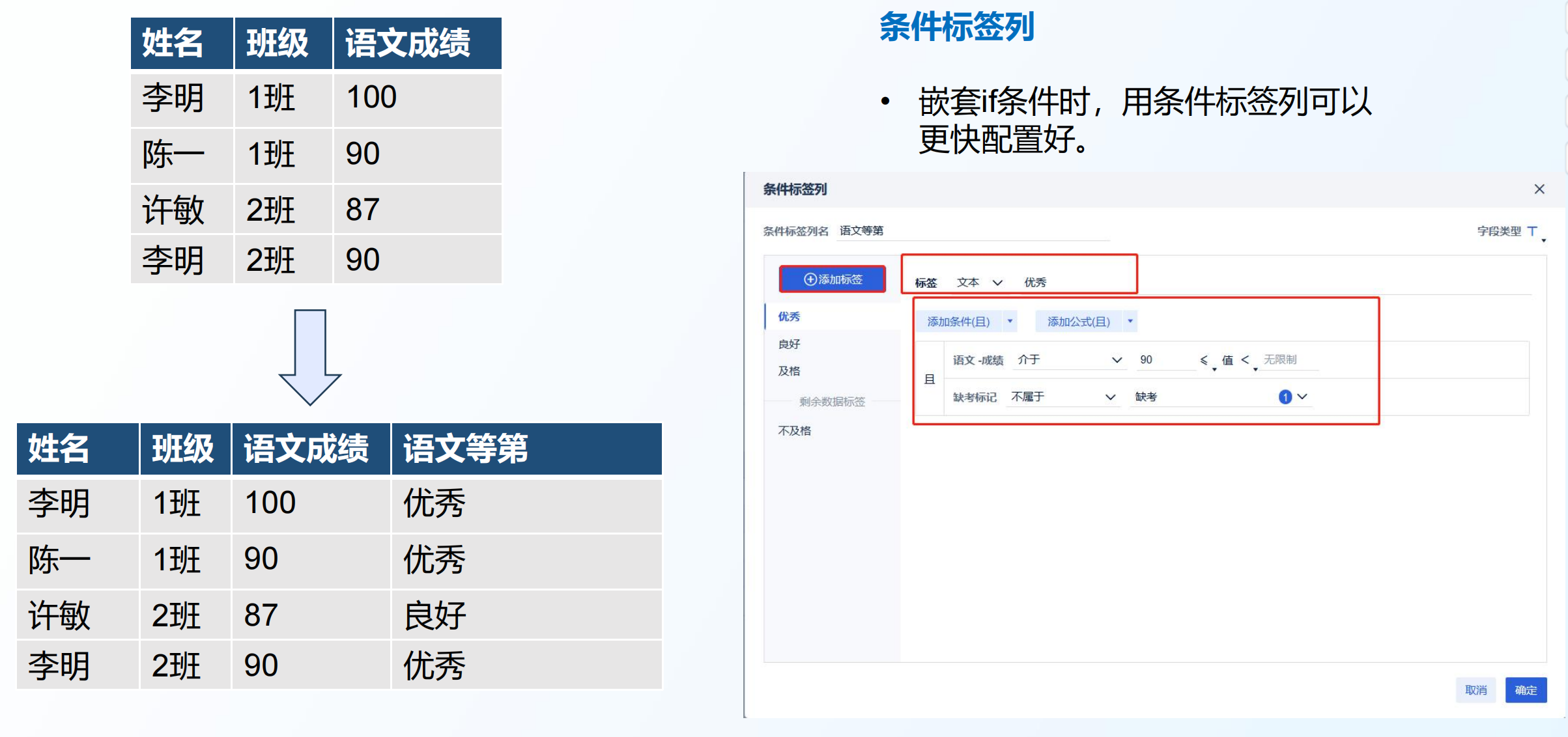Select the 优秀 label in sidebar
Screen dimensions: 1568x737
tap(789, 316)
